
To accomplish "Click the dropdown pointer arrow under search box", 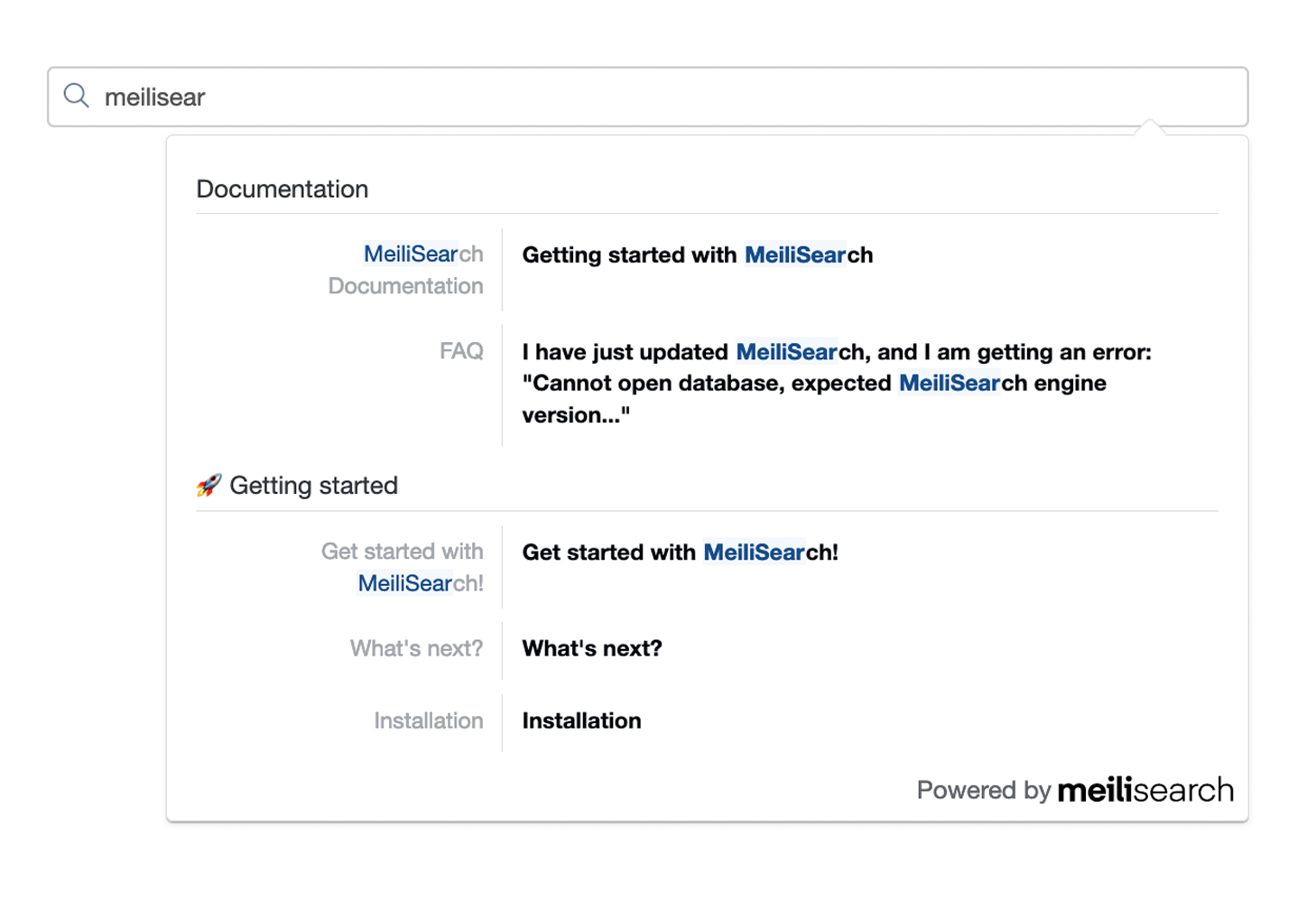I will (1150, 127).
